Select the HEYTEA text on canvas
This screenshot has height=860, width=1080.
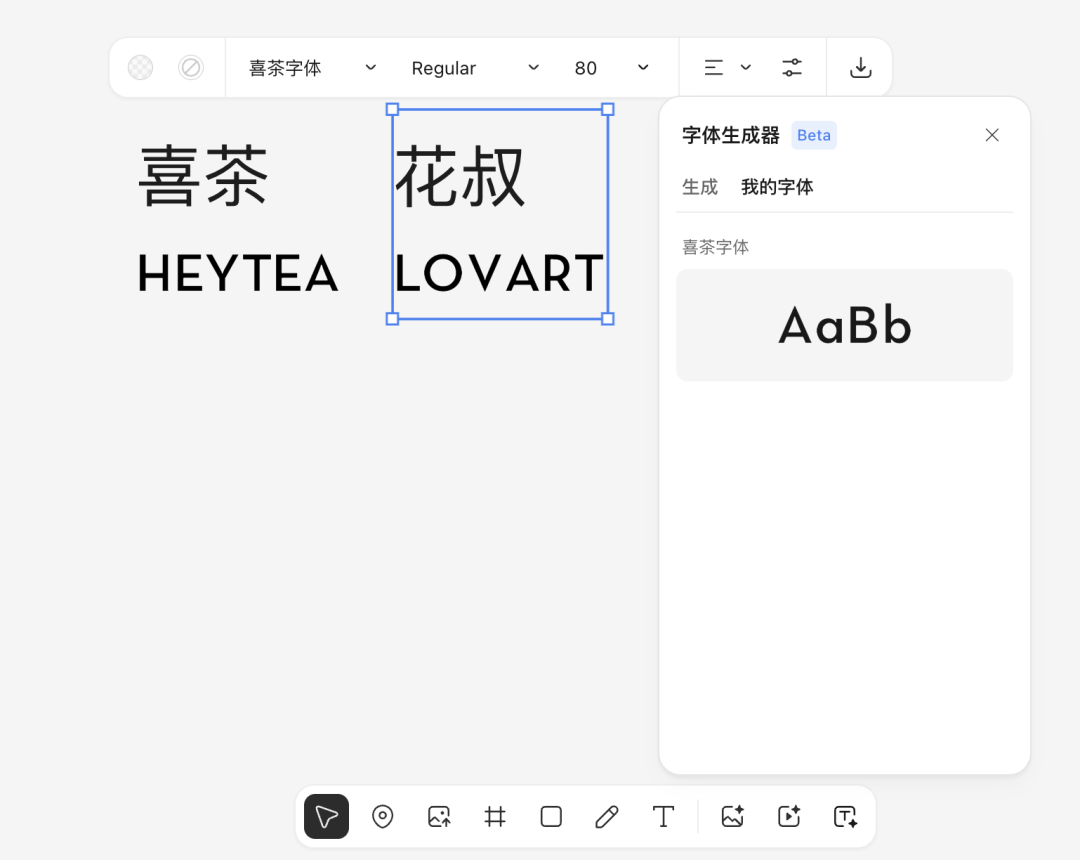point(238,274)
